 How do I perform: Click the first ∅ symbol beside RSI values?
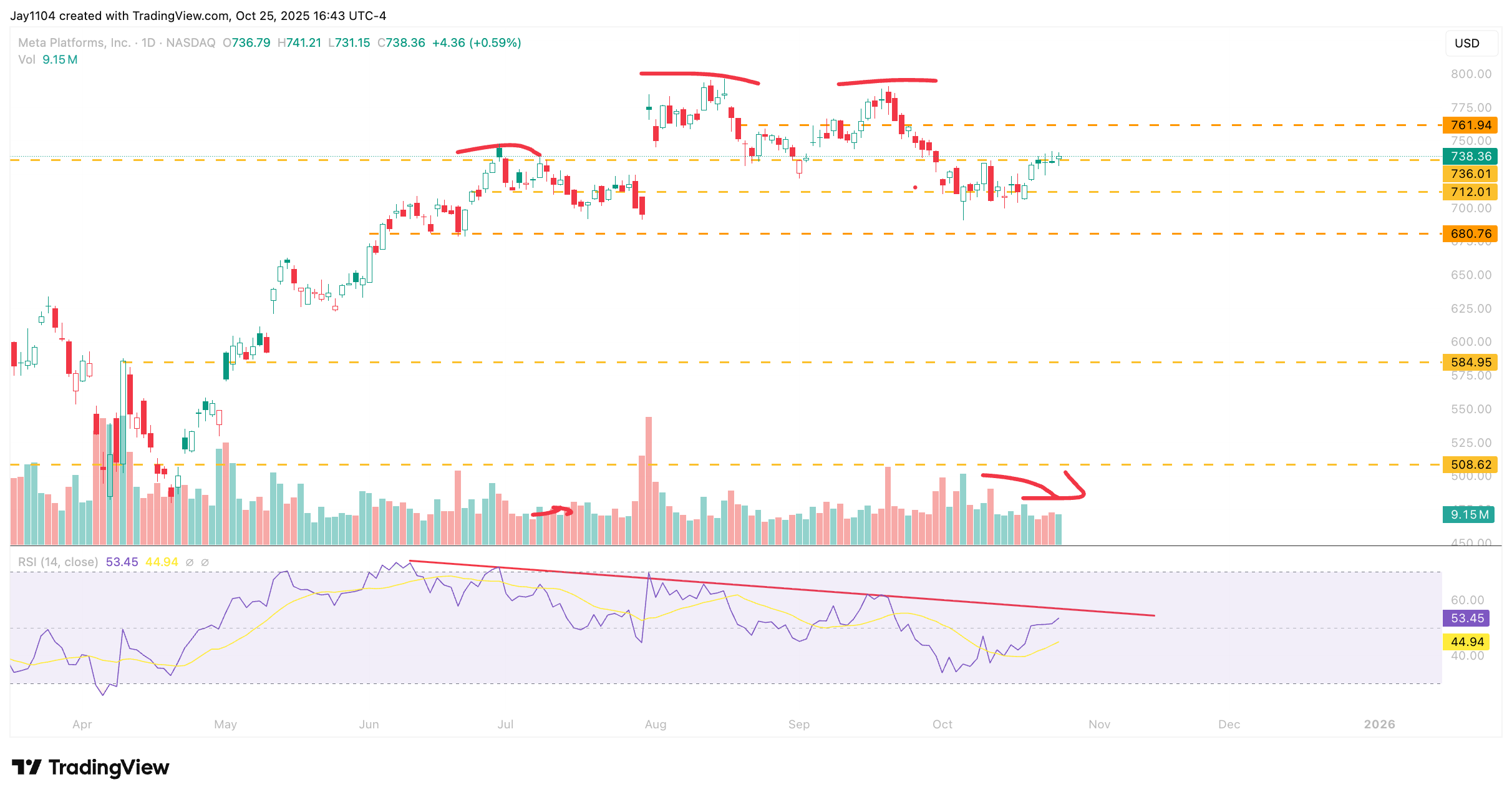point(190,562)
